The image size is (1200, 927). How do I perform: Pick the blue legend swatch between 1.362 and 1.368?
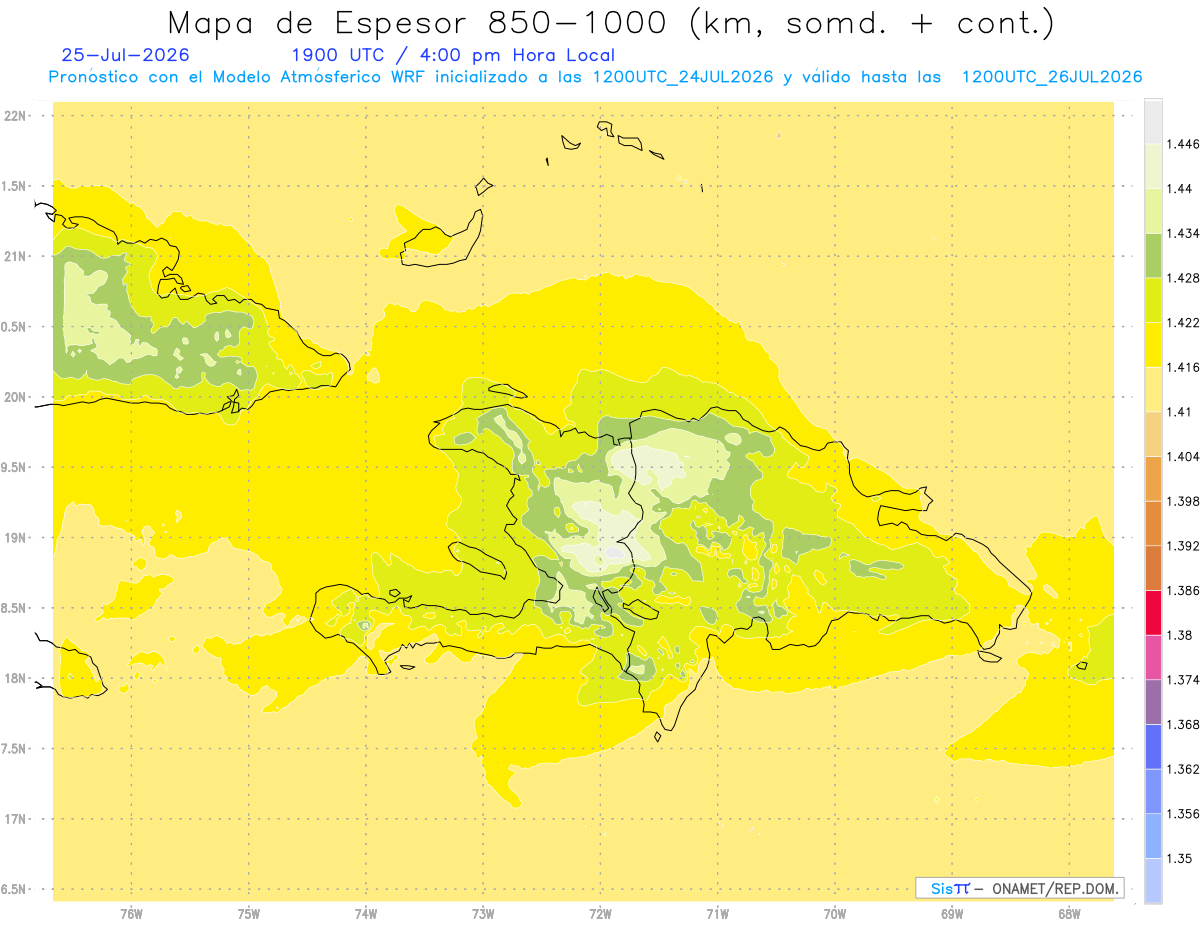(x=1153, y=747)
